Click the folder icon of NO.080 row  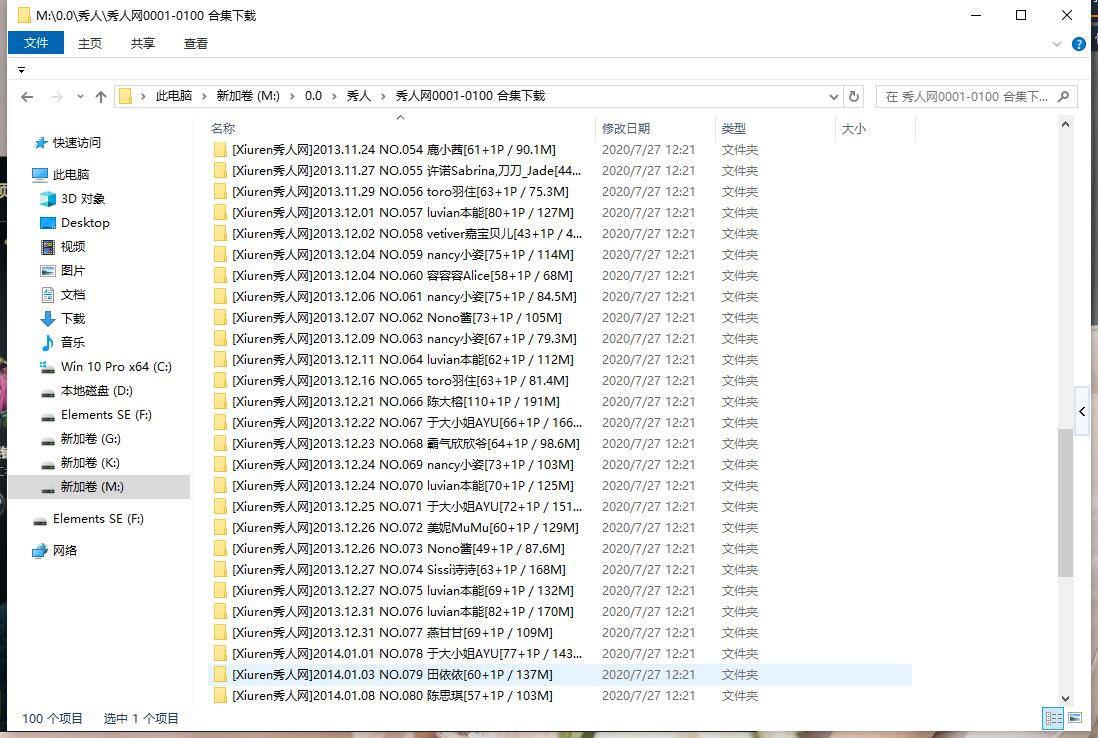pos(220,696)
